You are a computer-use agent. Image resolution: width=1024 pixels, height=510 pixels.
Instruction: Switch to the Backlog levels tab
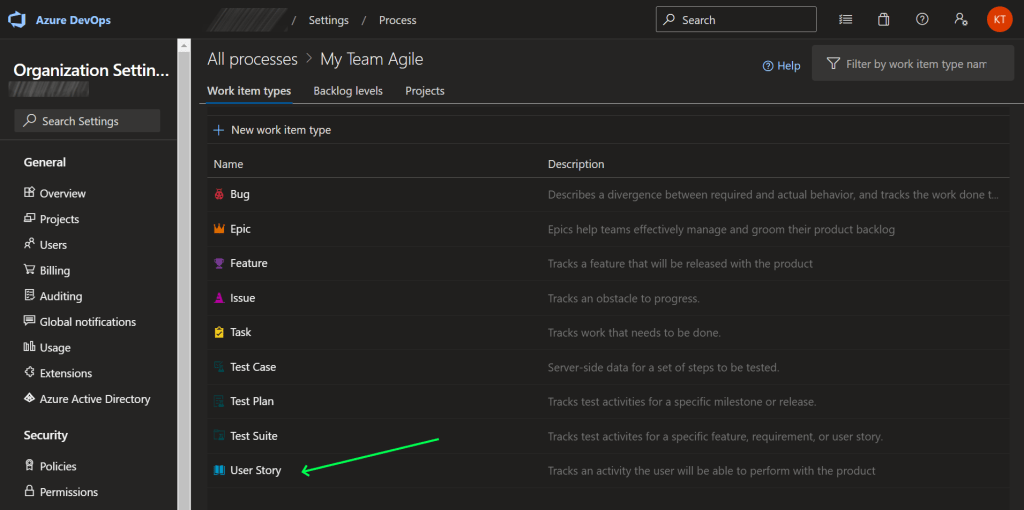pyautogui.click(x=347, y=91)
